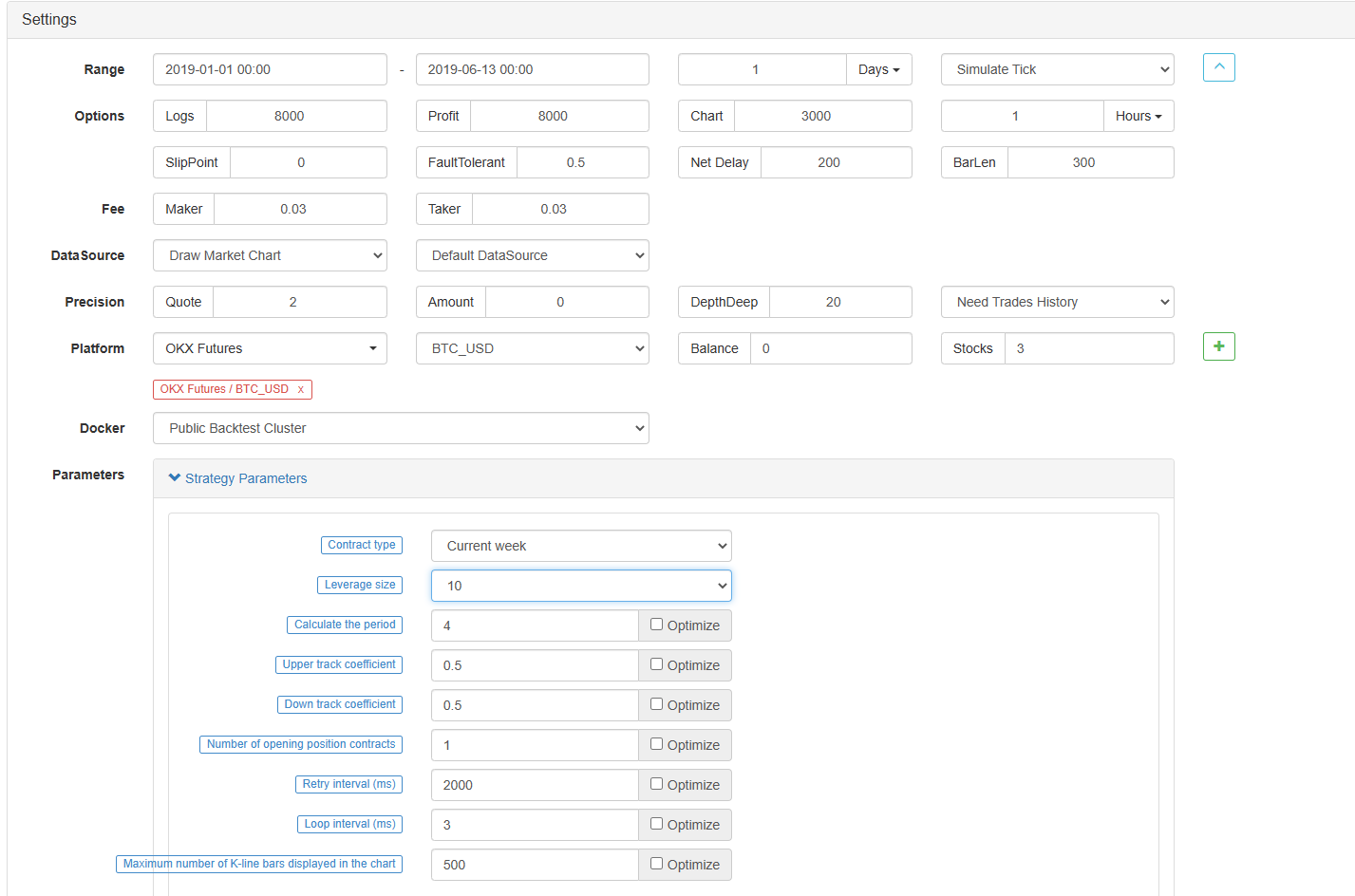The image size is (1355, 896).
Task: Click the Down track coefficient label
Action: tap(340, 704)
